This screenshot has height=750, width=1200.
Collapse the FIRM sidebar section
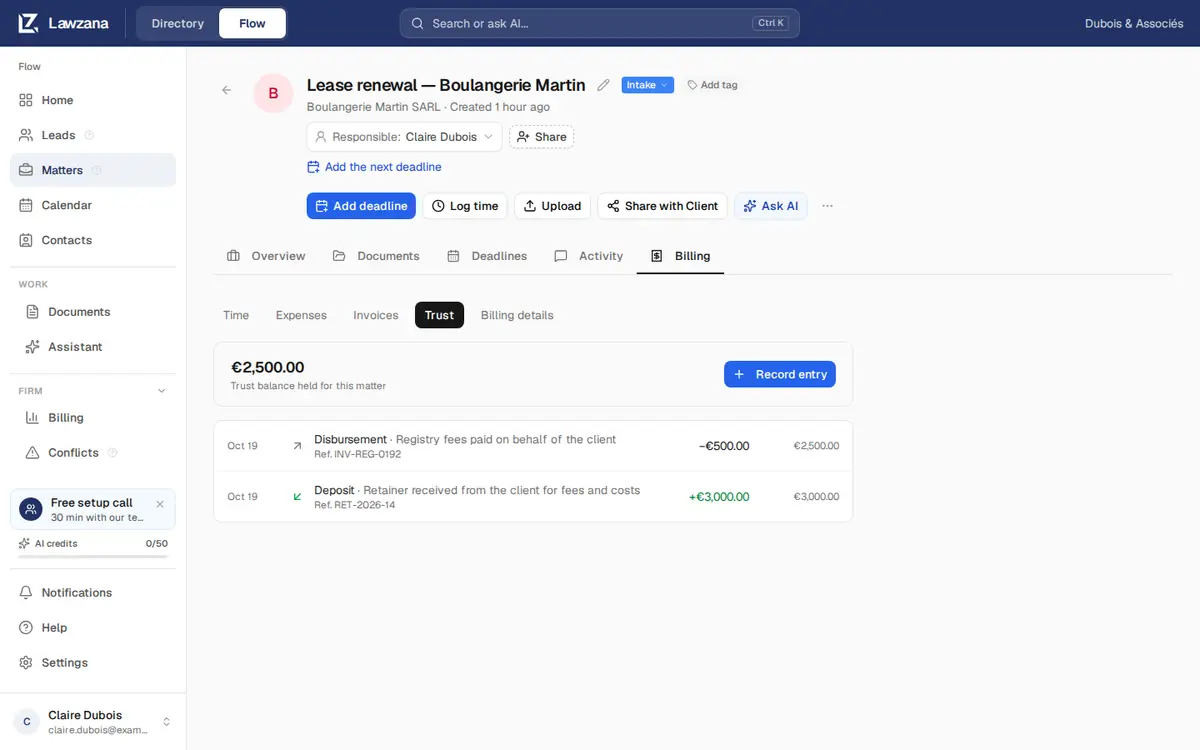162,391
